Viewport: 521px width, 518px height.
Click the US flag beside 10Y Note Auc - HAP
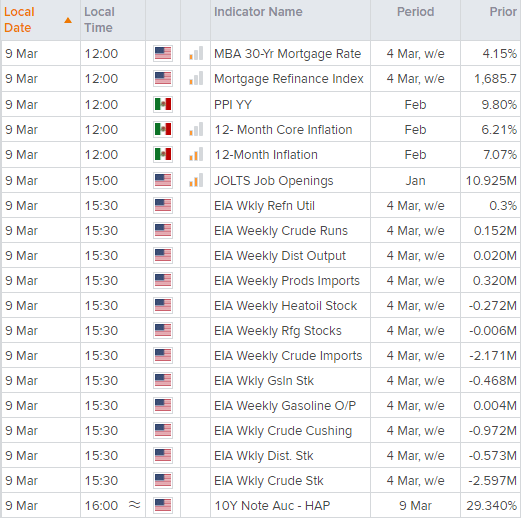[x=163, y=505]
